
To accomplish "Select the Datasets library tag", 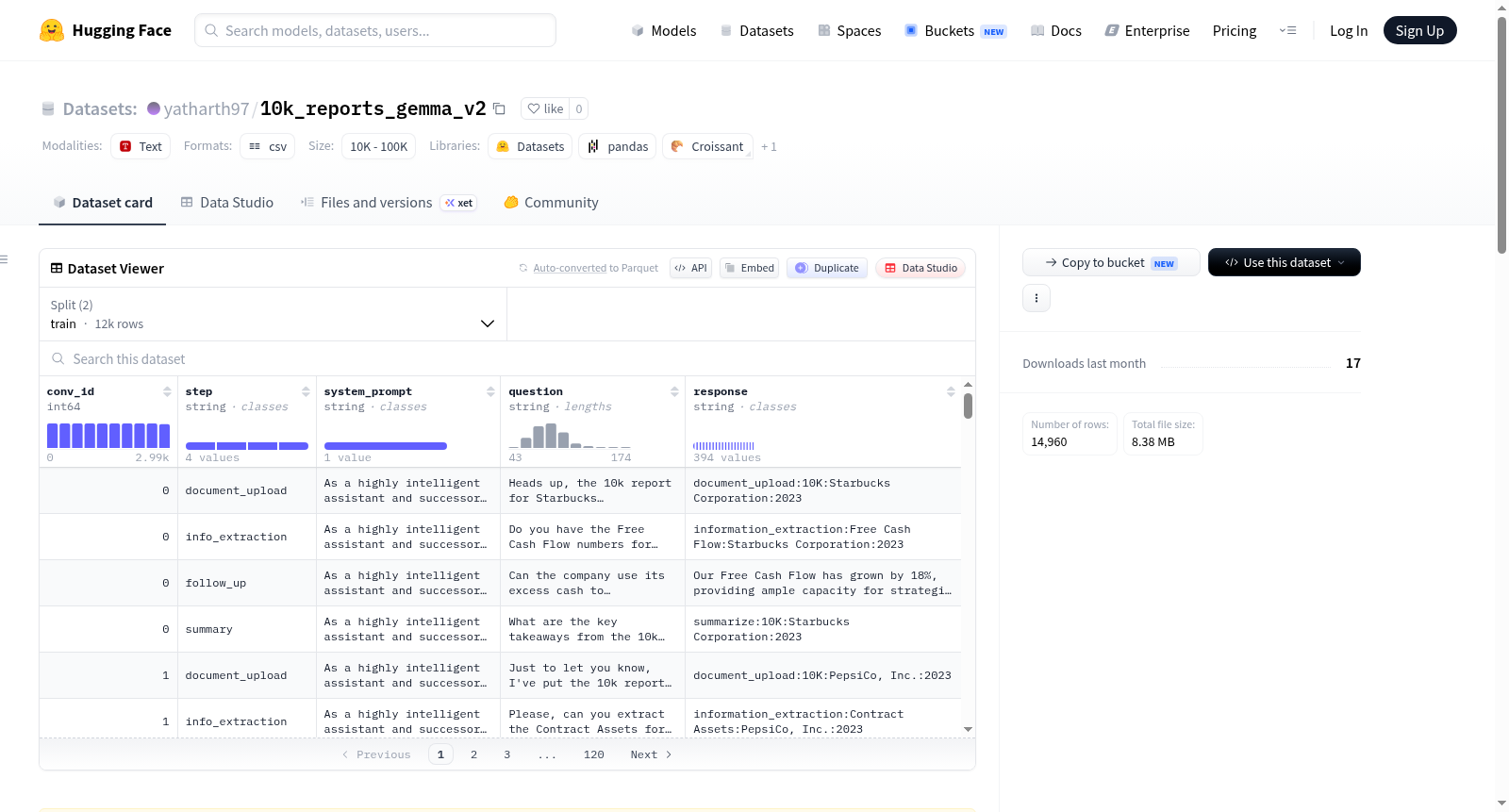I will (x=530, y=146).
